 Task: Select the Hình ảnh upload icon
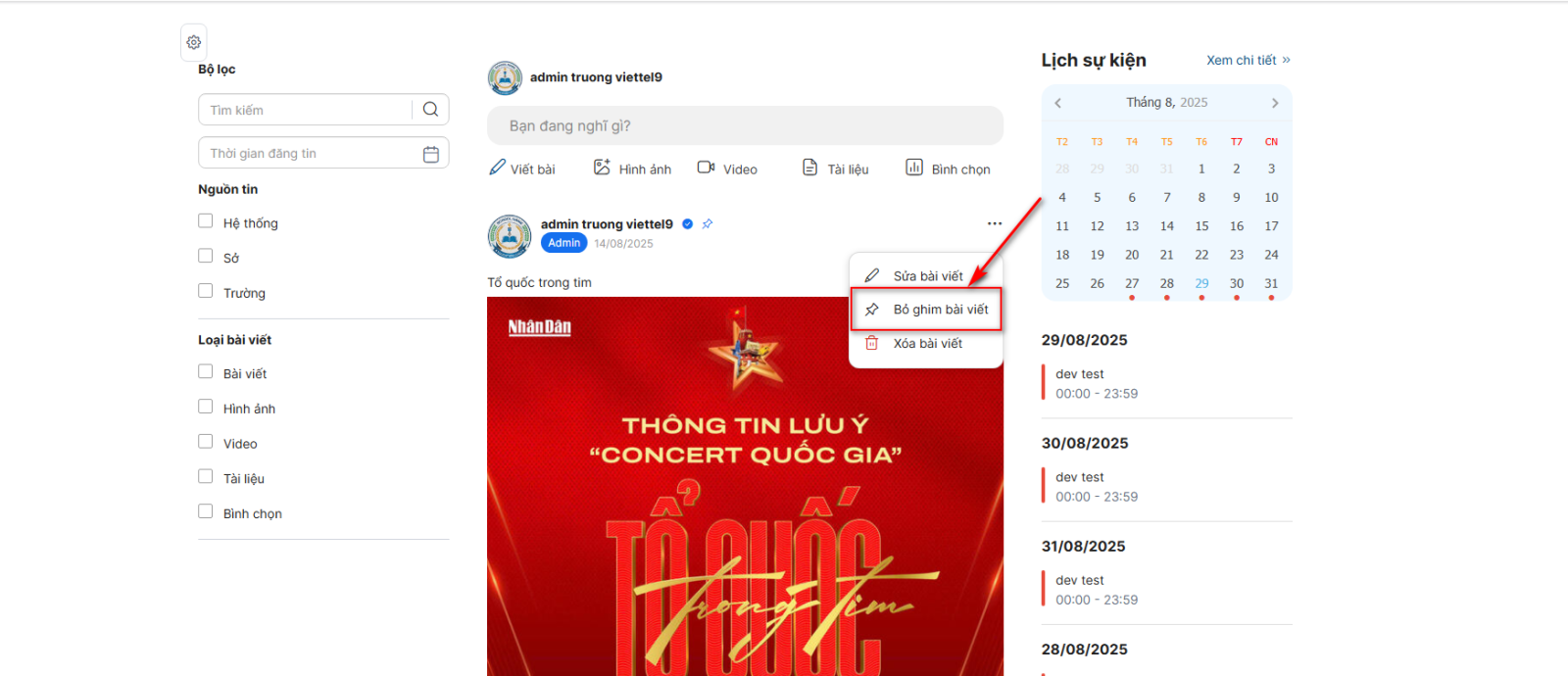pos(602,168)
